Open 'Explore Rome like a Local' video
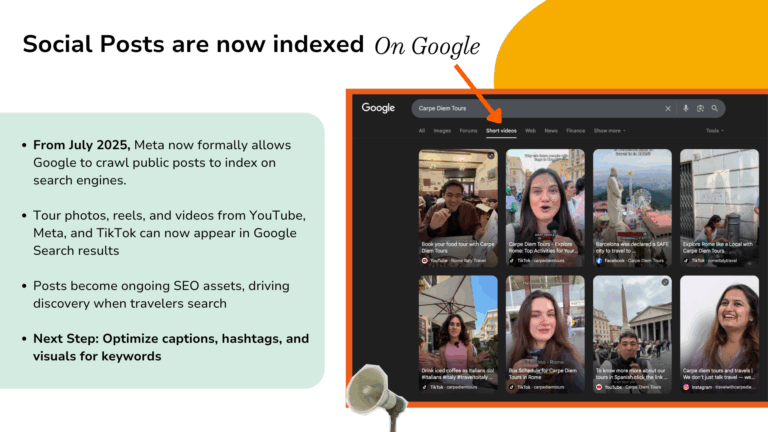 pos(719,200)
